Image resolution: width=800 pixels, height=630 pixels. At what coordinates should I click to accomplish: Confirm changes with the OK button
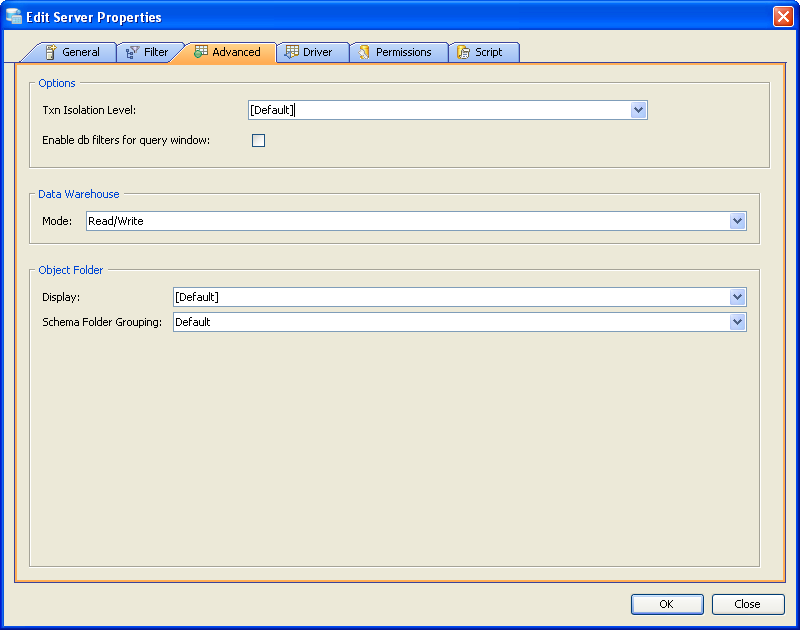[667, 604]
